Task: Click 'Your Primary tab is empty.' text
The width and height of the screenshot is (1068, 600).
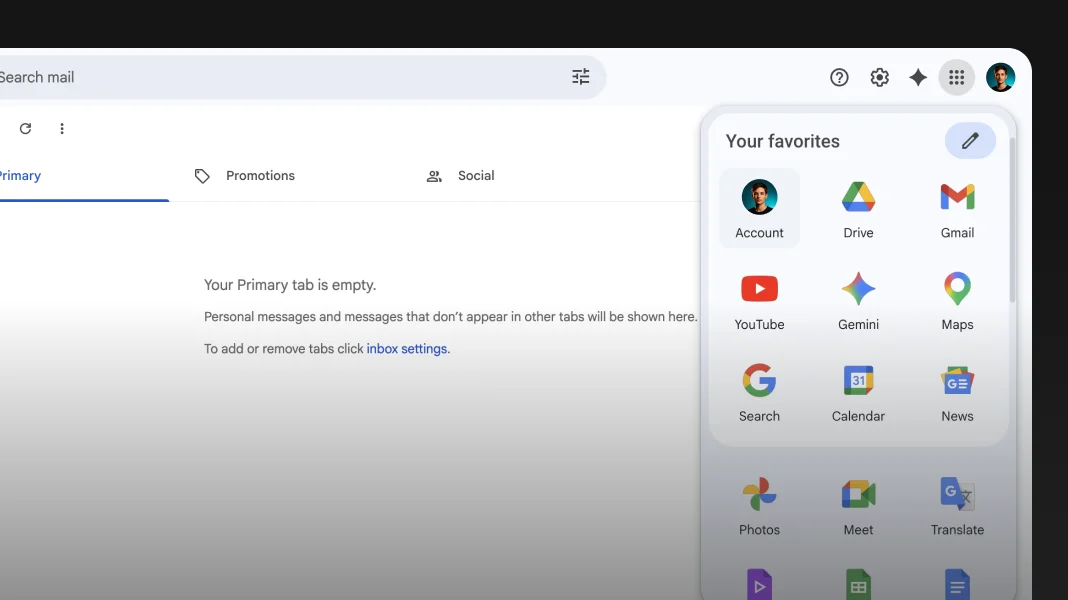Action: tap(290, 285)
